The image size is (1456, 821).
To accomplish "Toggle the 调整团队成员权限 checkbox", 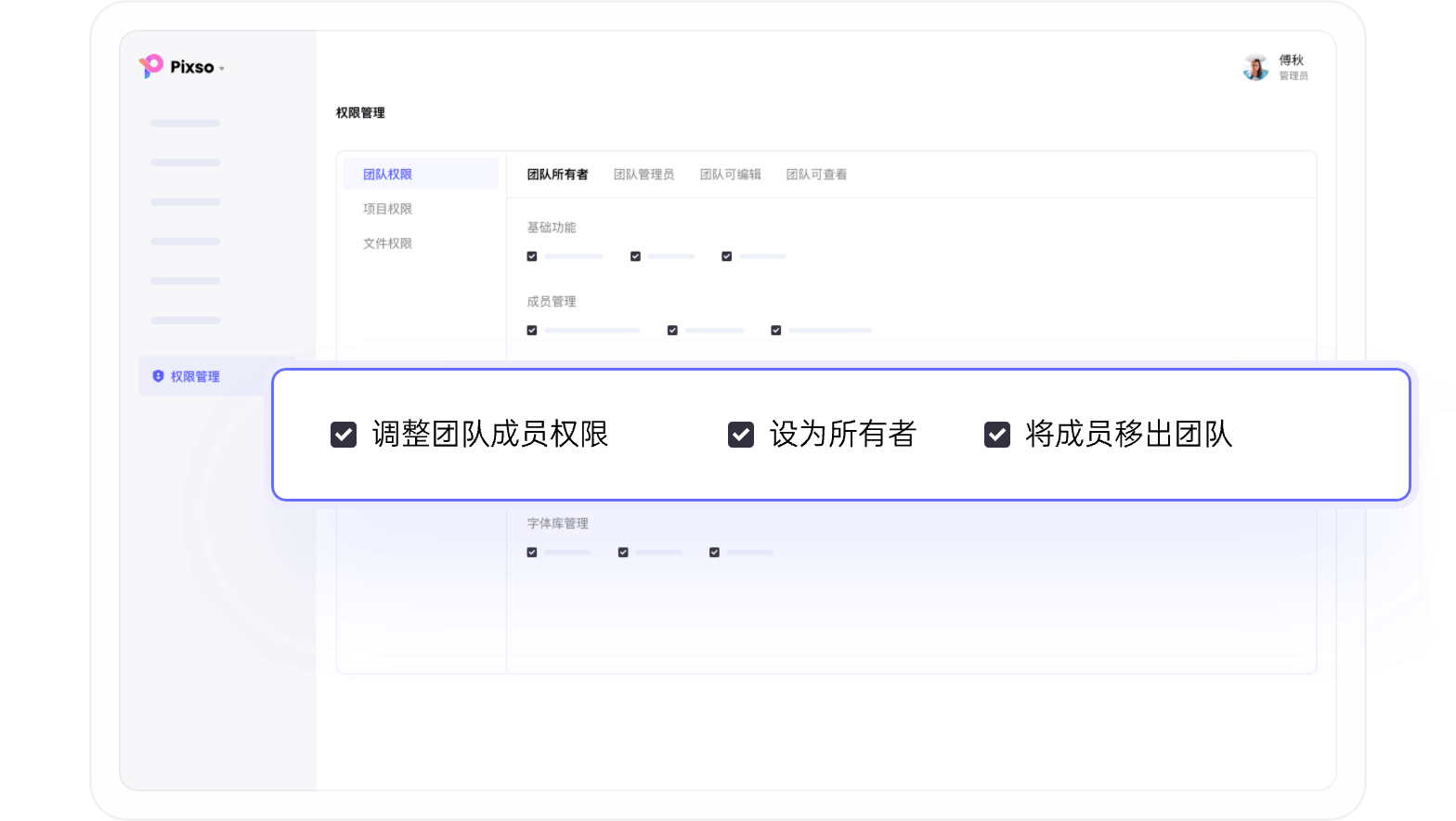I will click(x=344, y=435).
